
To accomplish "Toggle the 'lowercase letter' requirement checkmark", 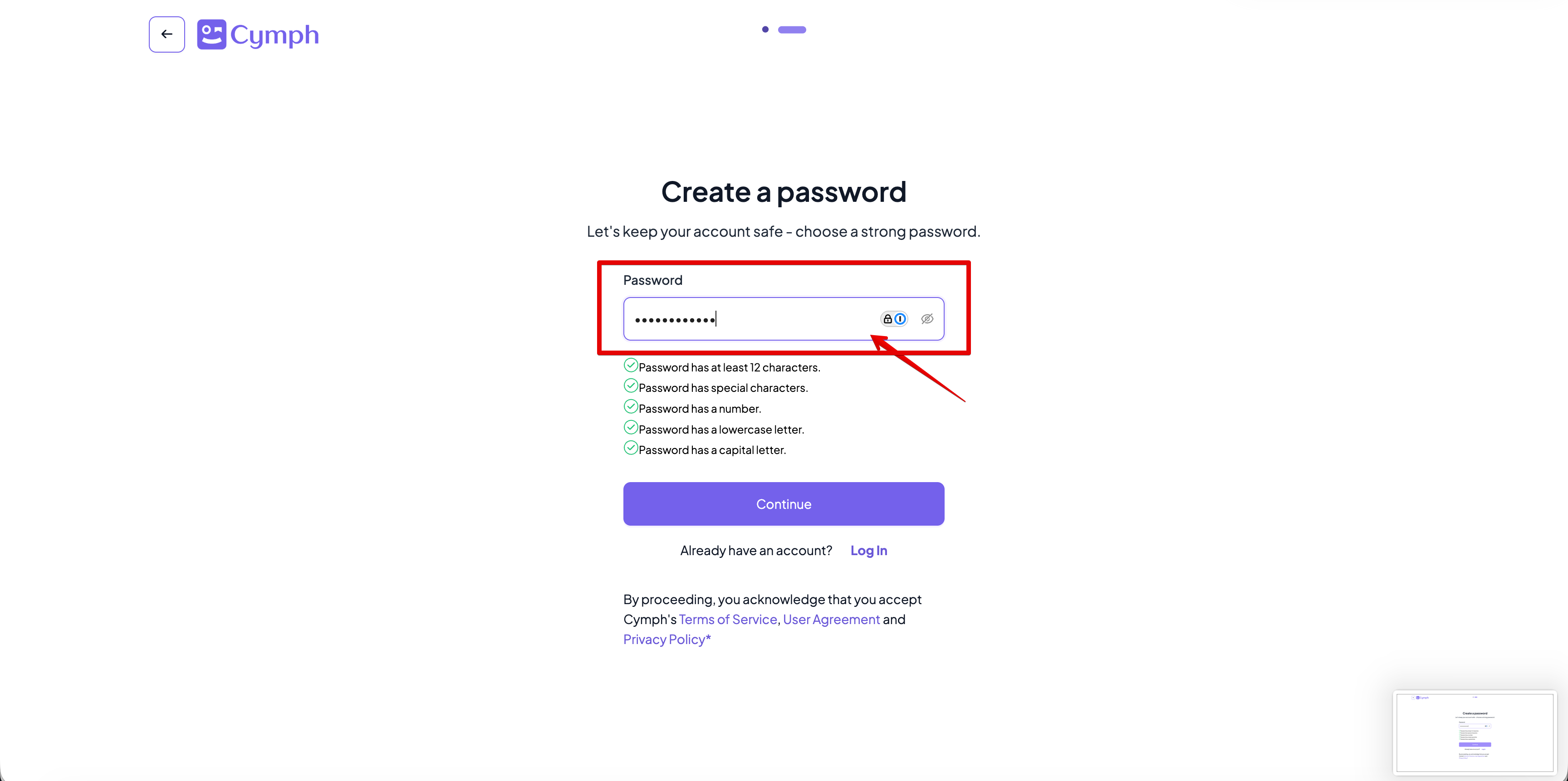I will click(631, 426).
